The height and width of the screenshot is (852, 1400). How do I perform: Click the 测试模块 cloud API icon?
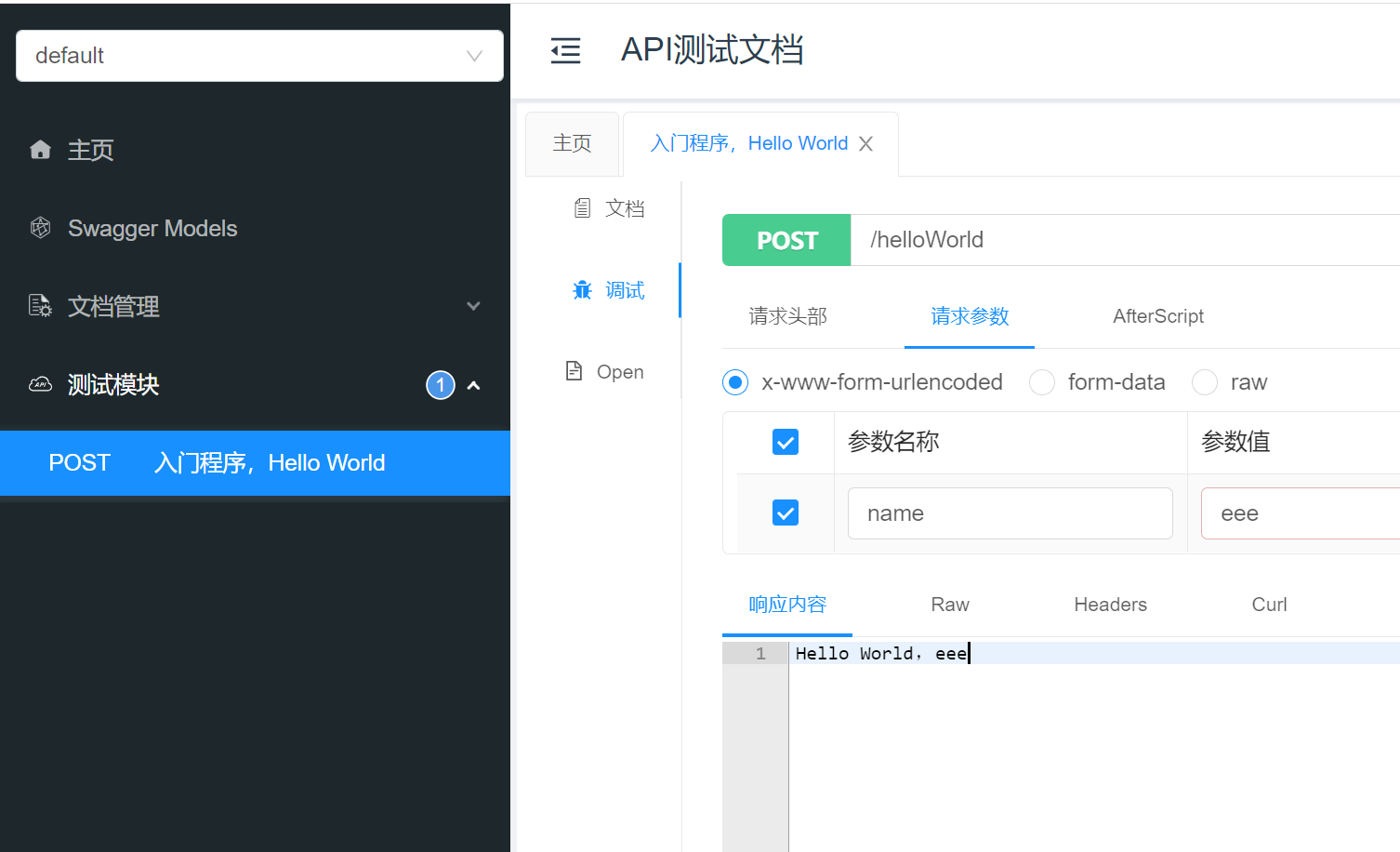(x=40, y=384)
